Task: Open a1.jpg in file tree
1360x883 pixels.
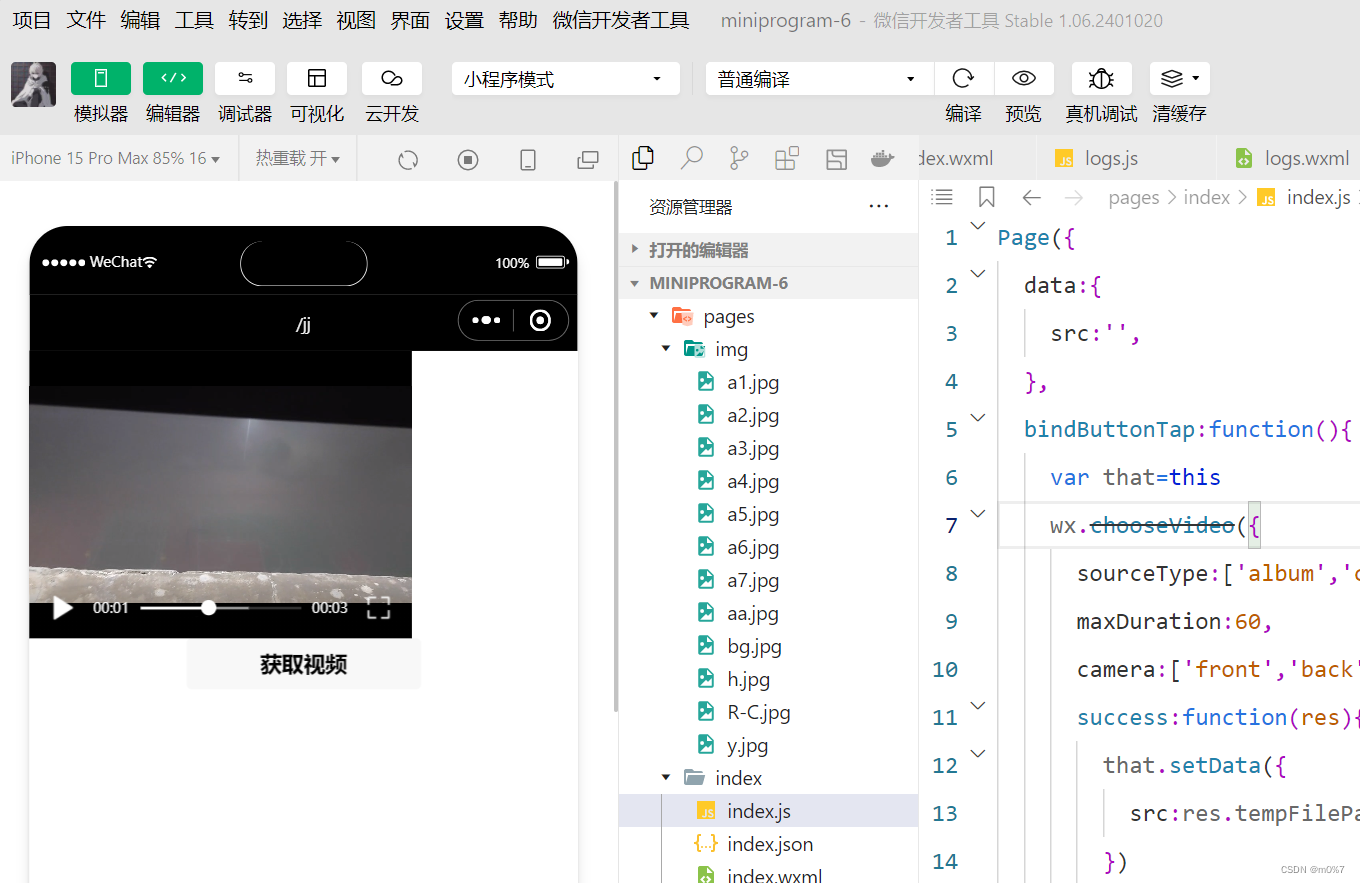Action: 753,382
